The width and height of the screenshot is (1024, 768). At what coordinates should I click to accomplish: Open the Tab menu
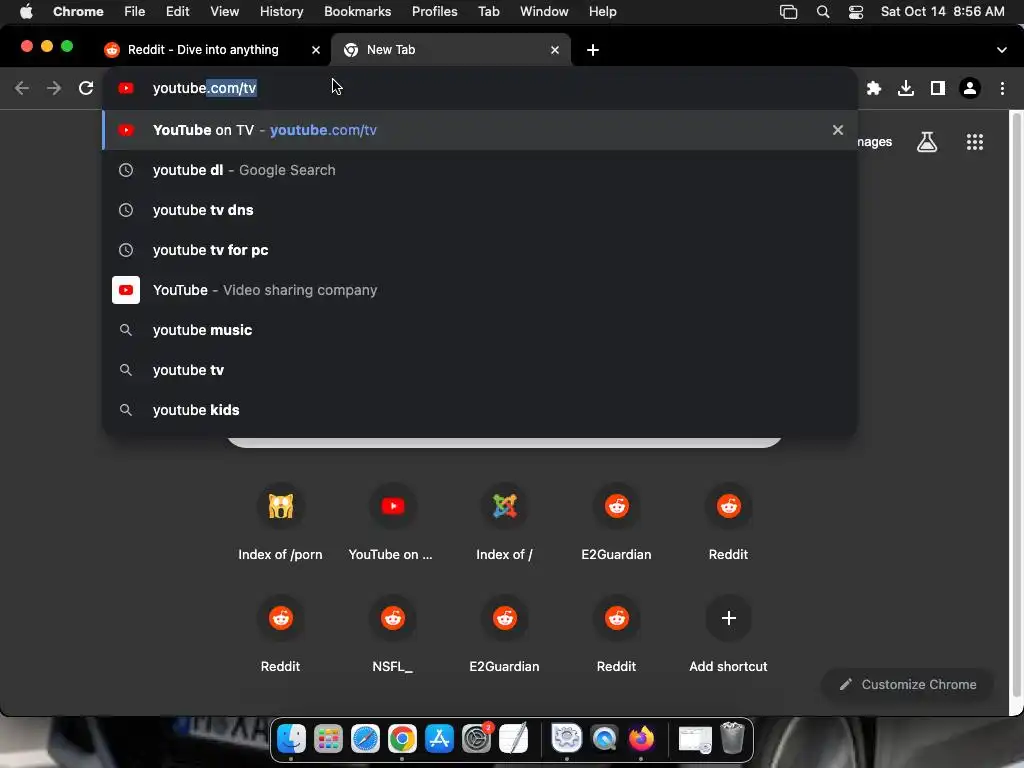pyautogui.click(x=488, y=11)
